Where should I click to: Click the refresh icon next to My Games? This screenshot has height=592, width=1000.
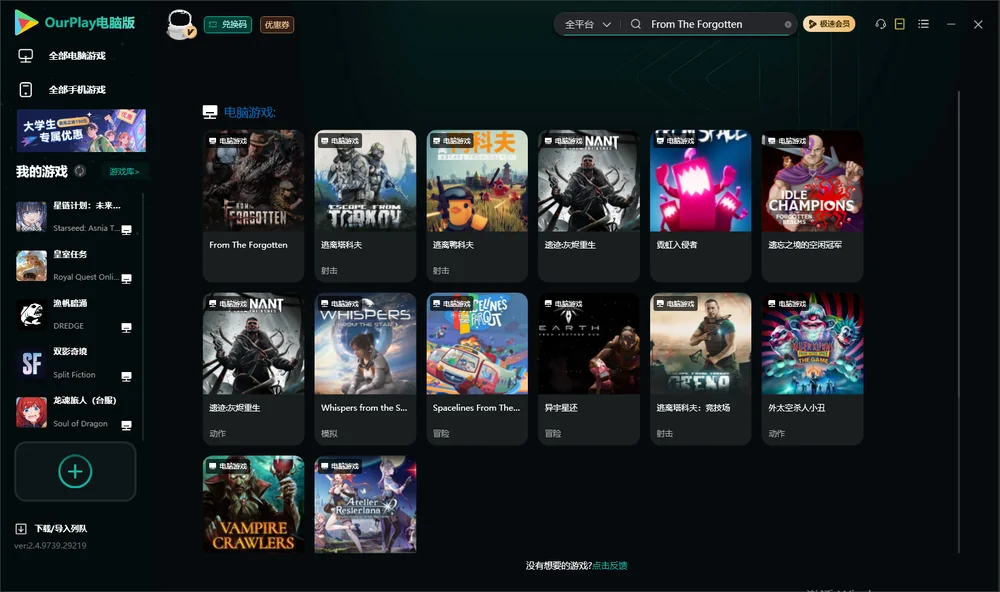(x=80, y=171)
